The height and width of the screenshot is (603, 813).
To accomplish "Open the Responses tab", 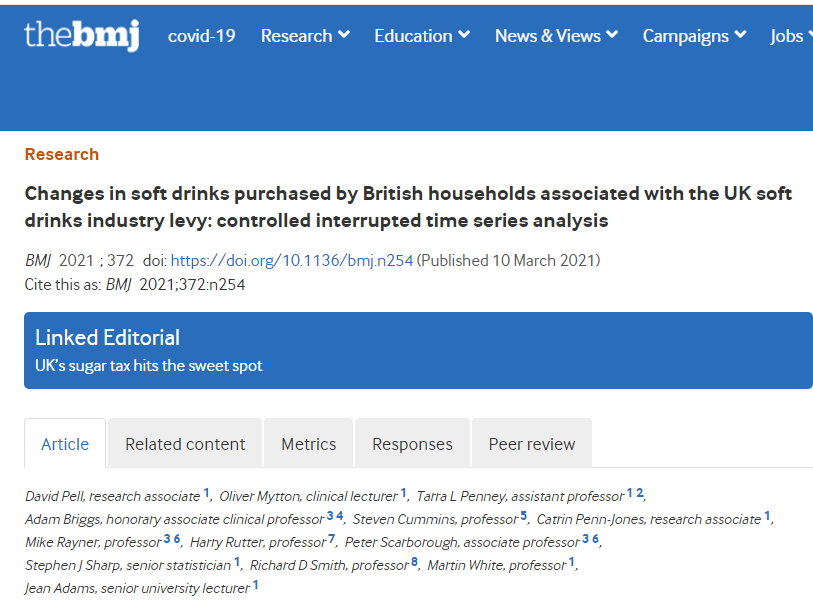I will 412,444.
